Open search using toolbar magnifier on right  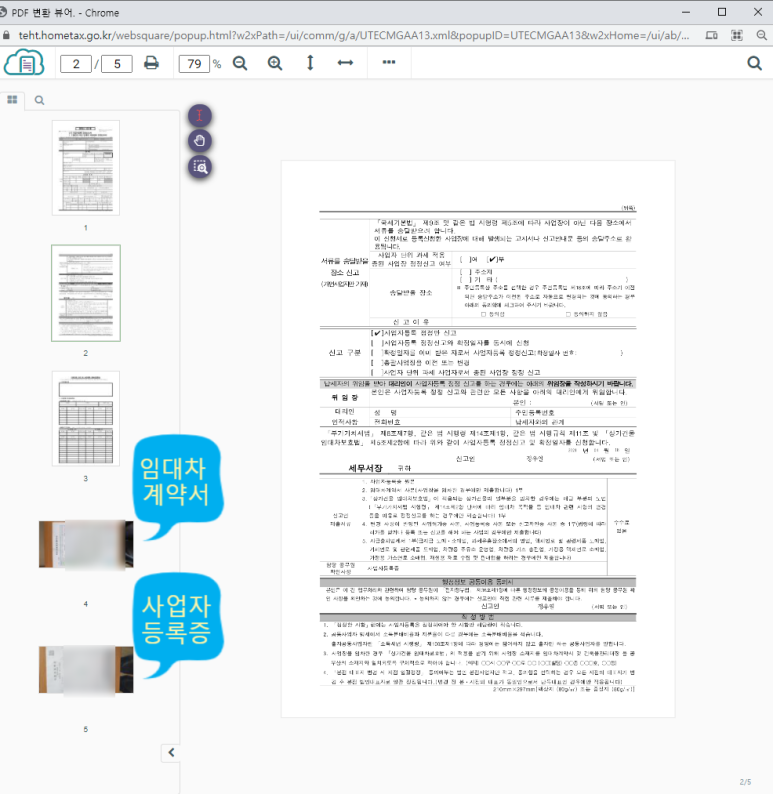[754, 63]
